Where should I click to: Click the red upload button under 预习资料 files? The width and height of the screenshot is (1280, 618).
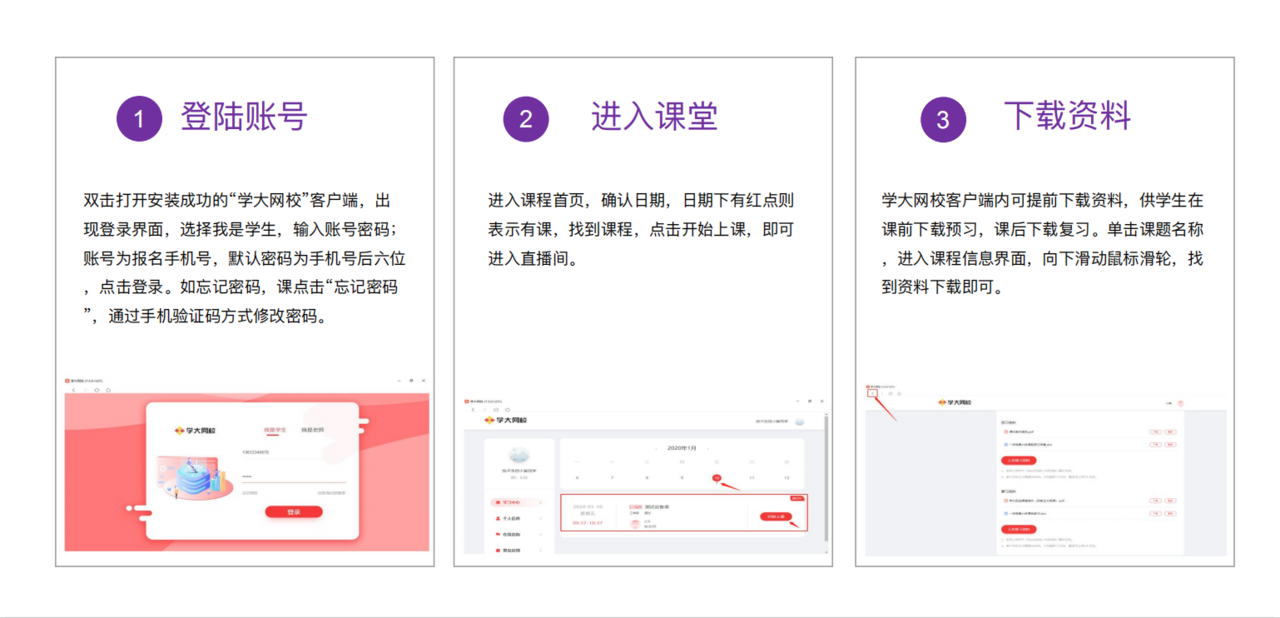(x=1018, y=460)
